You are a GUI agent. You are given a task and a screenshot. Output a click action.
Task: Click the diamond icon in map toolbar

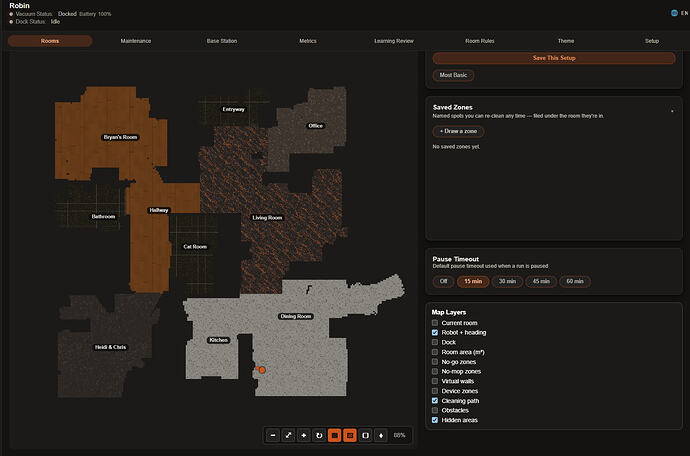point(381,435)
